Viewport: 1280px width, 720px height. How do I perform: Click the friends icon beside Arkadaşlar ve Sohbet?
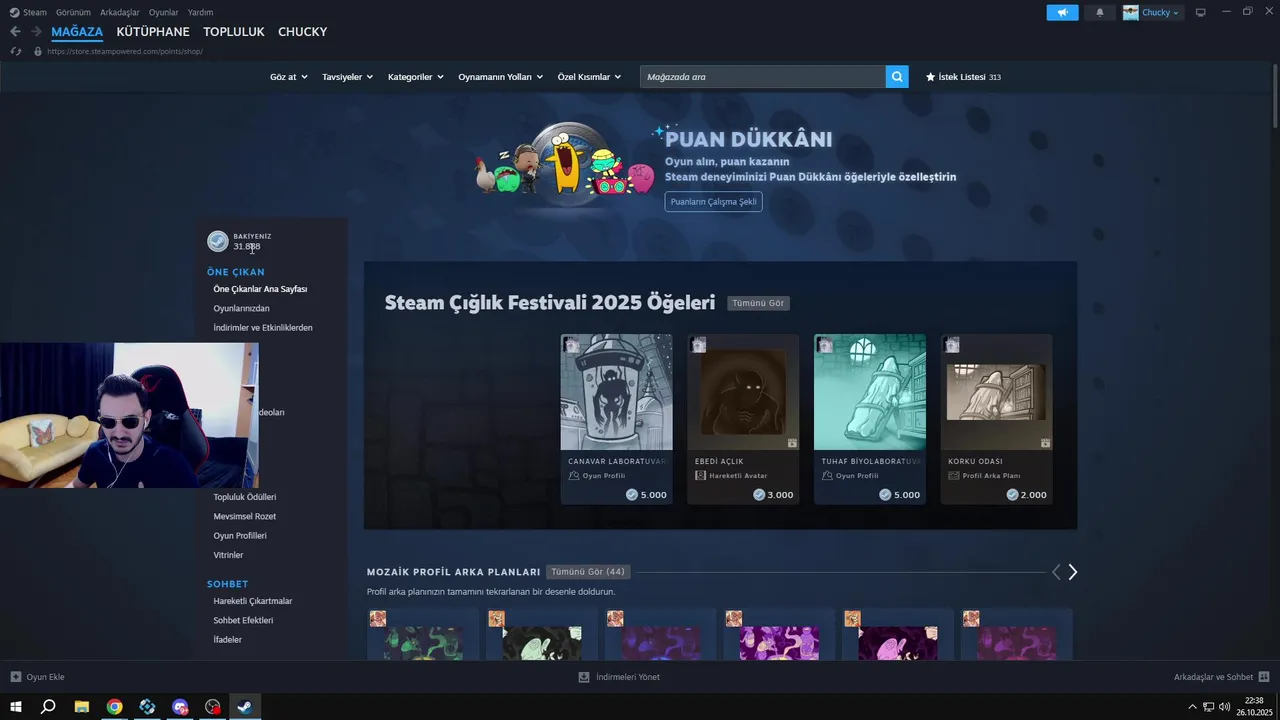click(x=1264, y=677)
